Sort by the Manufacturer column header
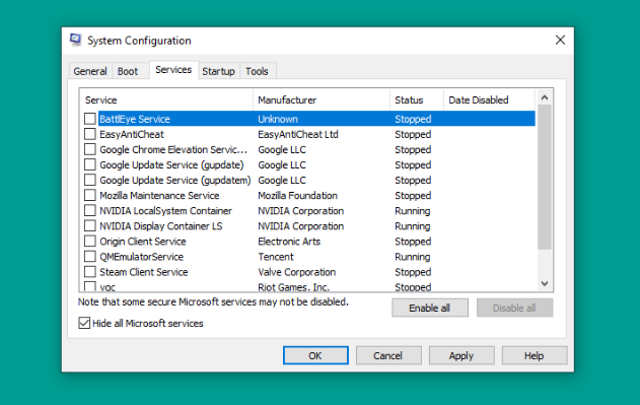The width and height of the screenshot is (640, 405). pyautogui.click(x=322, y=100)
